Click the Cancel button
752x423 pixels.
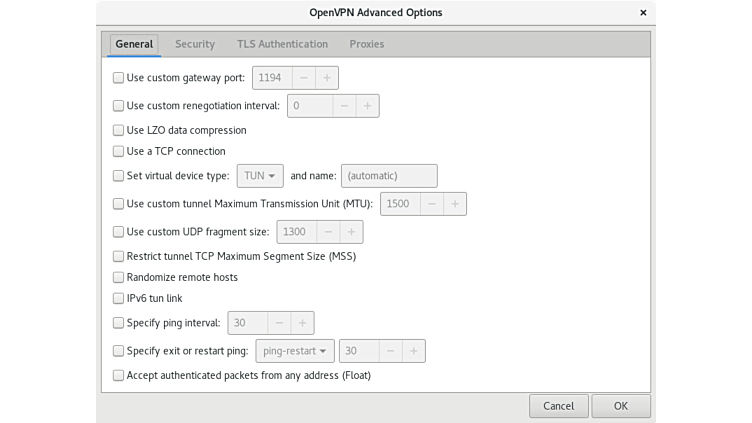tap(558, 406)
